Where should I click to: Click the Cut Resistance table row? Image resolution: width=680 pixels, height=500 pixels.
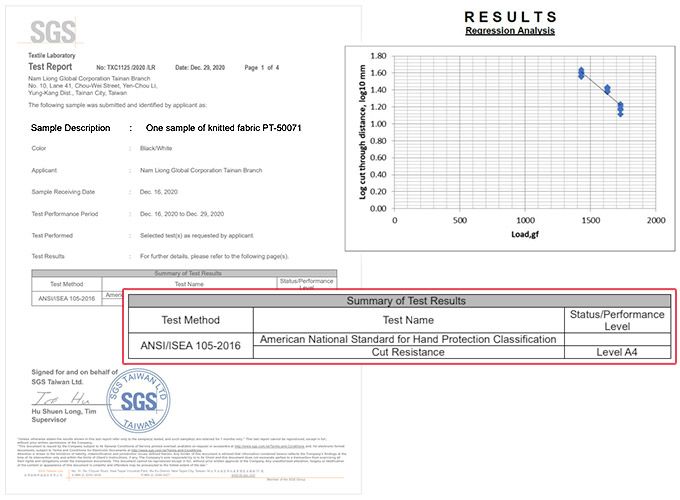[408, 352]
